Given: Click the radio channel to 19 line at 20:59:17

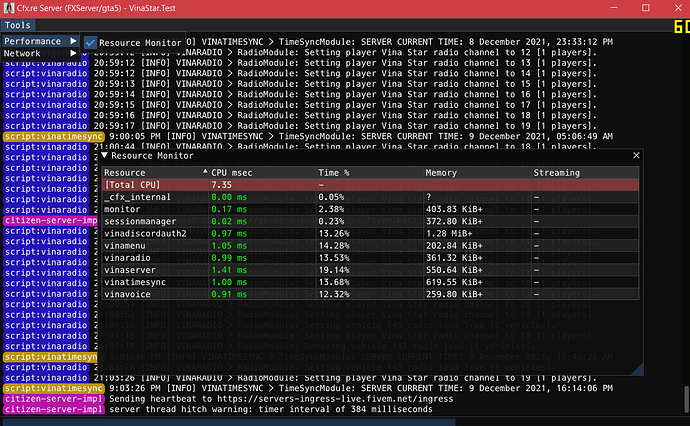Looking at the screenshot, I should (345, 126).
